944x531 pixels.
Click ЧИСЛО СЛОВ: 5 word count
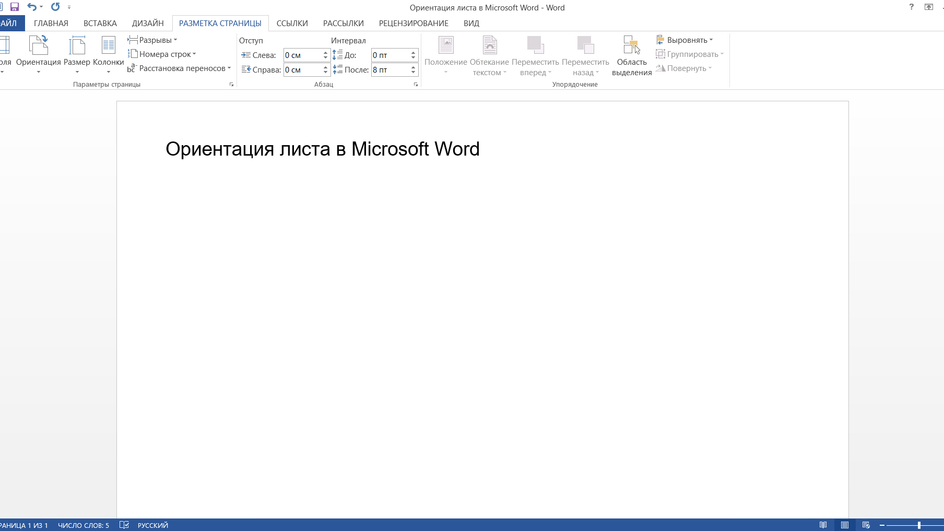tap(84, 526)
